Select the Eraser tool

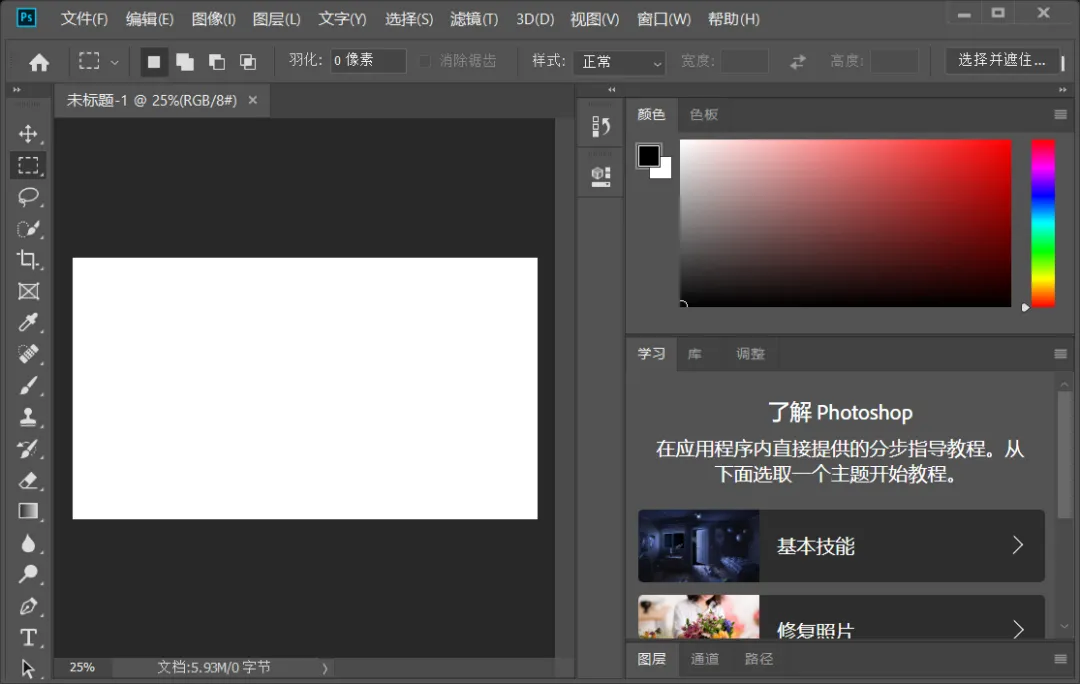28,480
